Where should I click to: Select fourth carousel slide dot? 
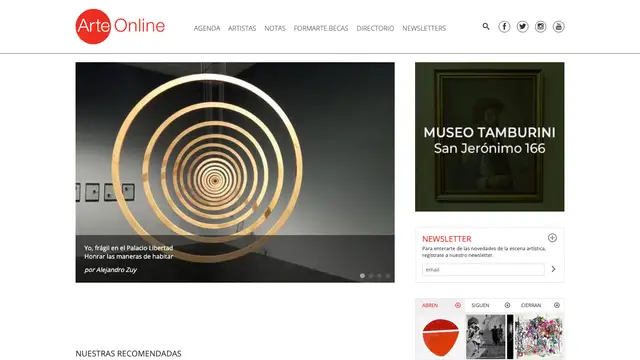click(388, 276)
